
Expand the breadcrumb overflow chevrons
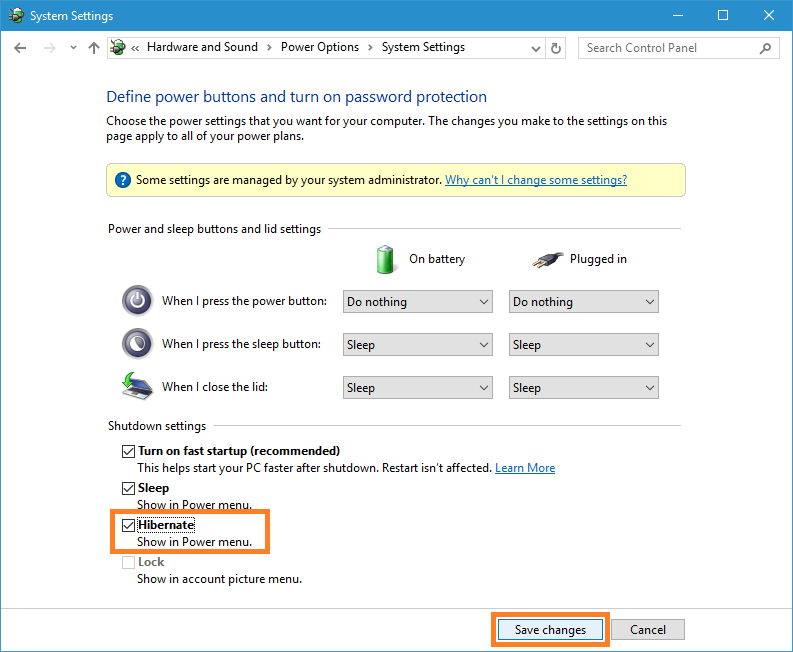tap(135, 48)
